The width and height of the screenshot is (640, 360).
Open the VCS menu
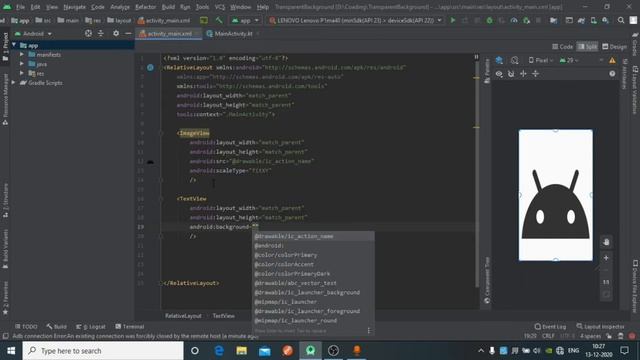pyautogui.click(x=220, y=7)
